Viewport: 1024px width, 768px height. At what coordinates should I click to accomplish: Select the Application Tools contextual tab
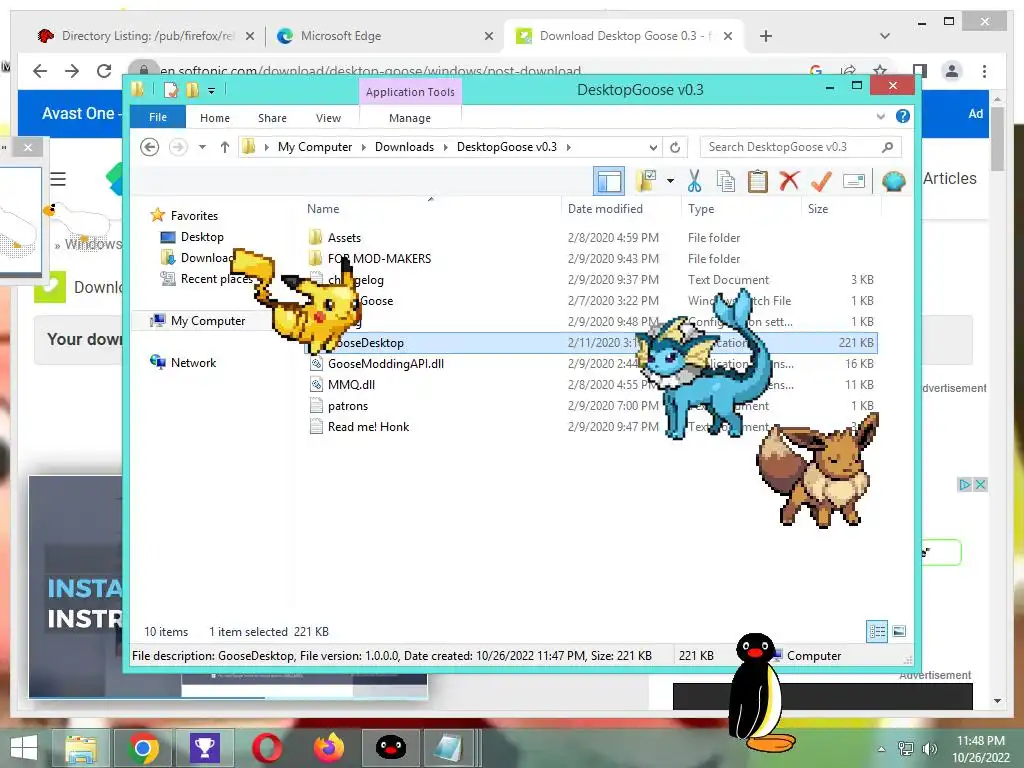click(x=410, y=92)
